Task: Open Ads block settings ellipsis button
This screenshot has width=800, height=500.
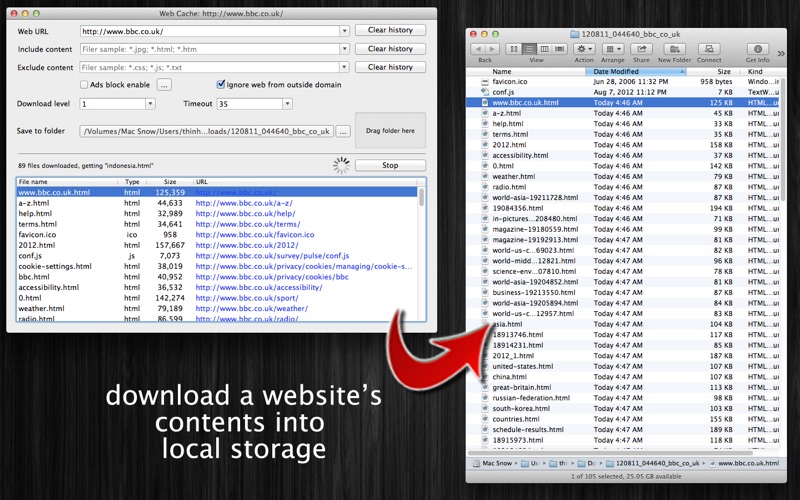Action: point(164,85)
